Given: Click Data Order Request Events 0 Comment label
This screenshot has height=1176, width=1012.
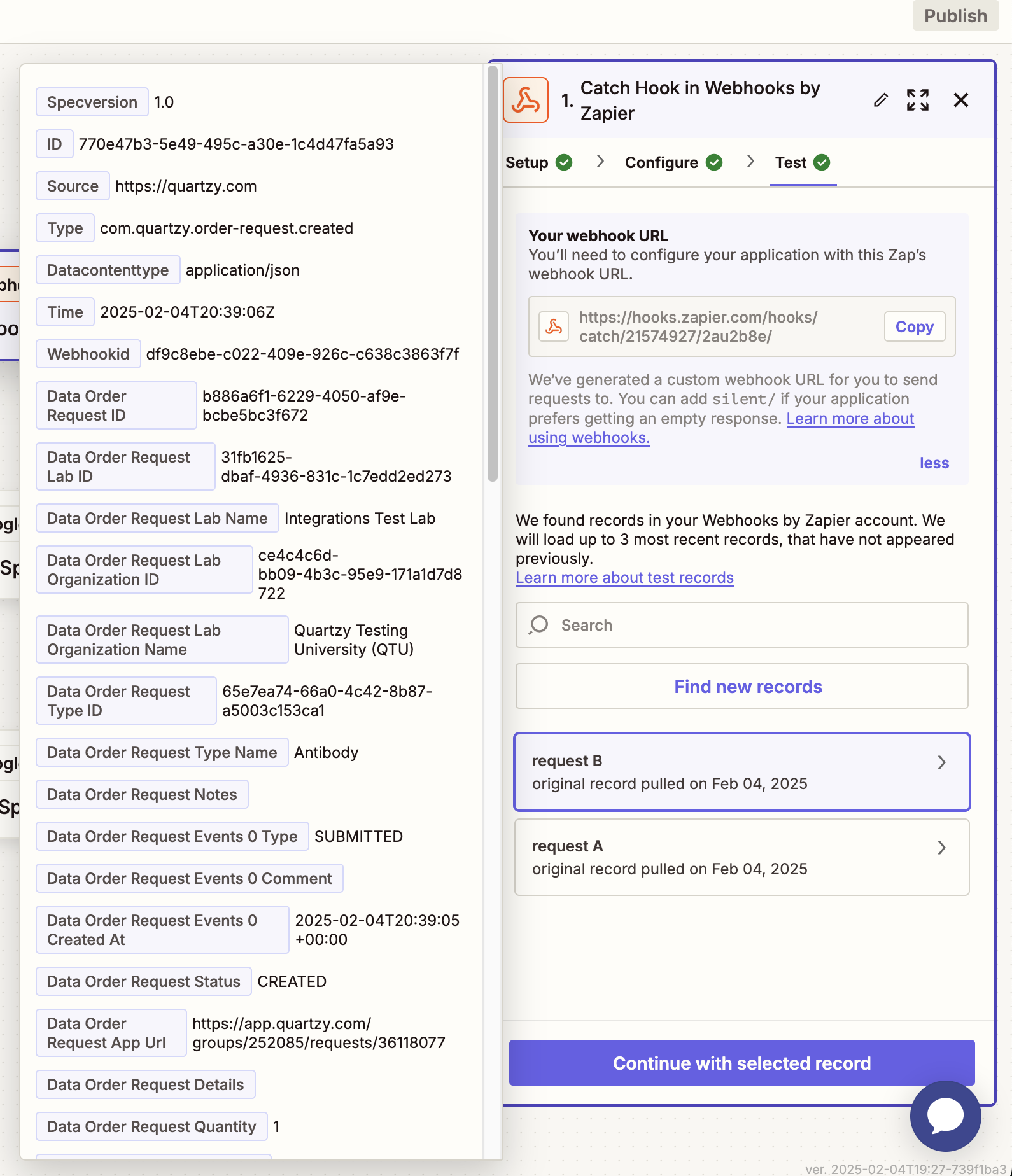Looking at the screenshot, I should [x=190, y=878].
